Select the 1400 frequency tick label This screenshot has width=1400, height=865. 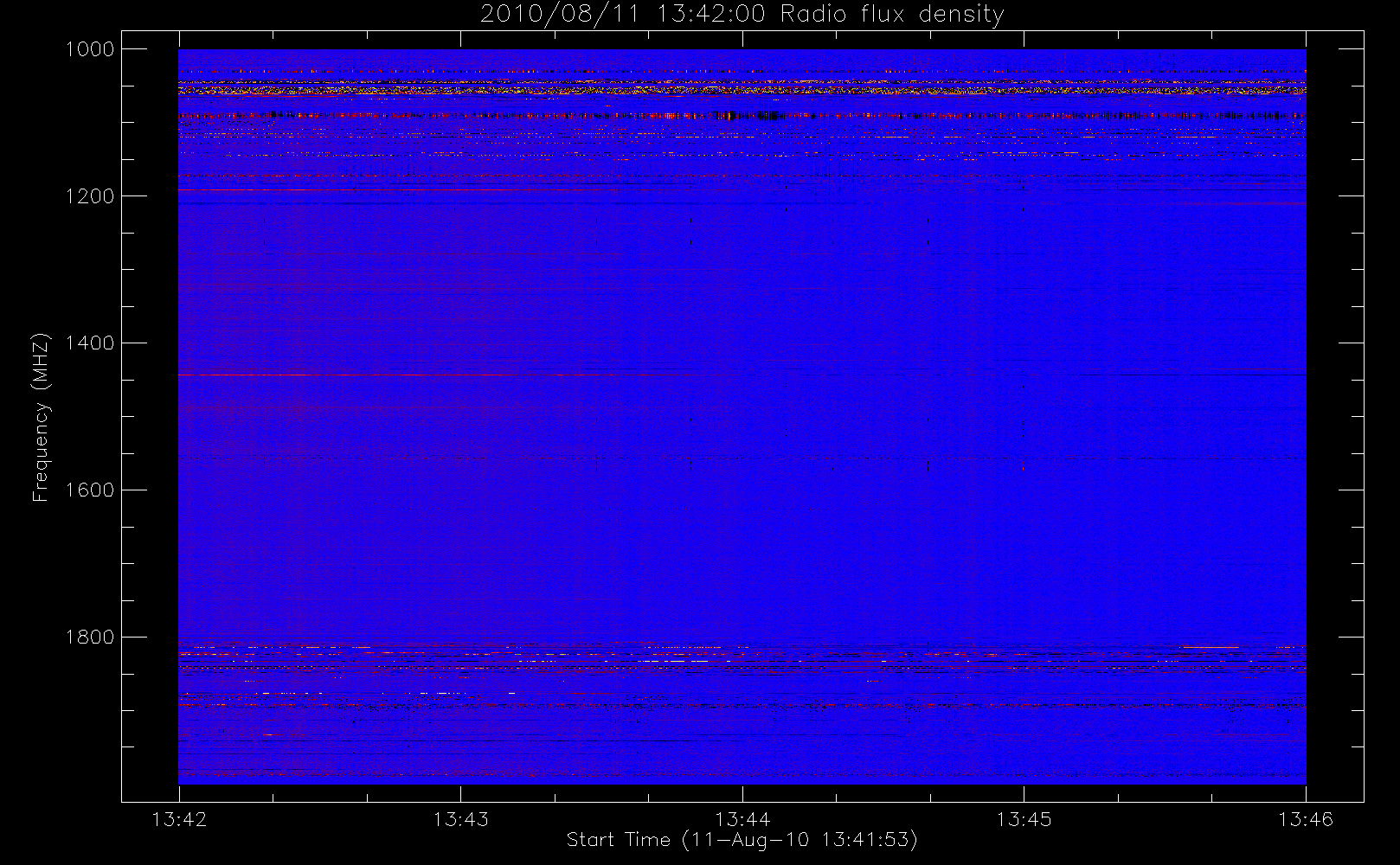90,343
